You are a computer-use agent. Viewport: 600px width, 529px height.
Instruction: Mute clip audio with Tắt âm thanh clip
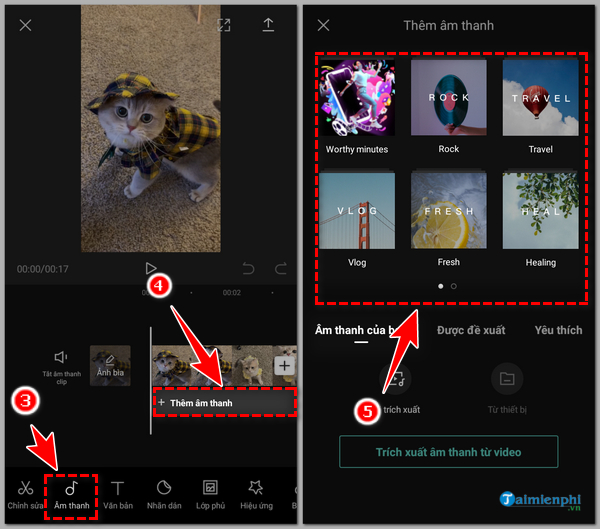(61, 367)
